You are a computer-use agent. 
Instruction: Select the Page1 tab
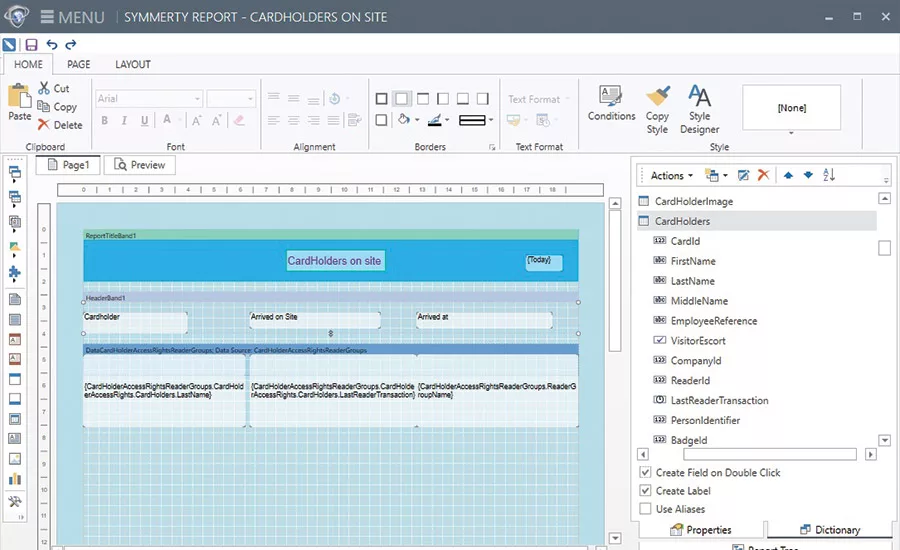tap(68, 165)
